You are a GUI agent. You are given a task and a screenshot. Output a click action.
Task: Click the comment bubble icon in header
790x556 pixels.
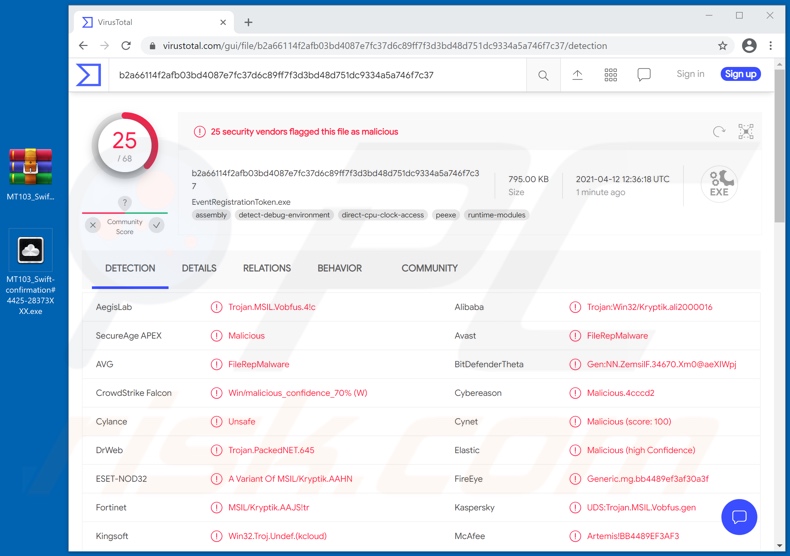tap(644, 75)
